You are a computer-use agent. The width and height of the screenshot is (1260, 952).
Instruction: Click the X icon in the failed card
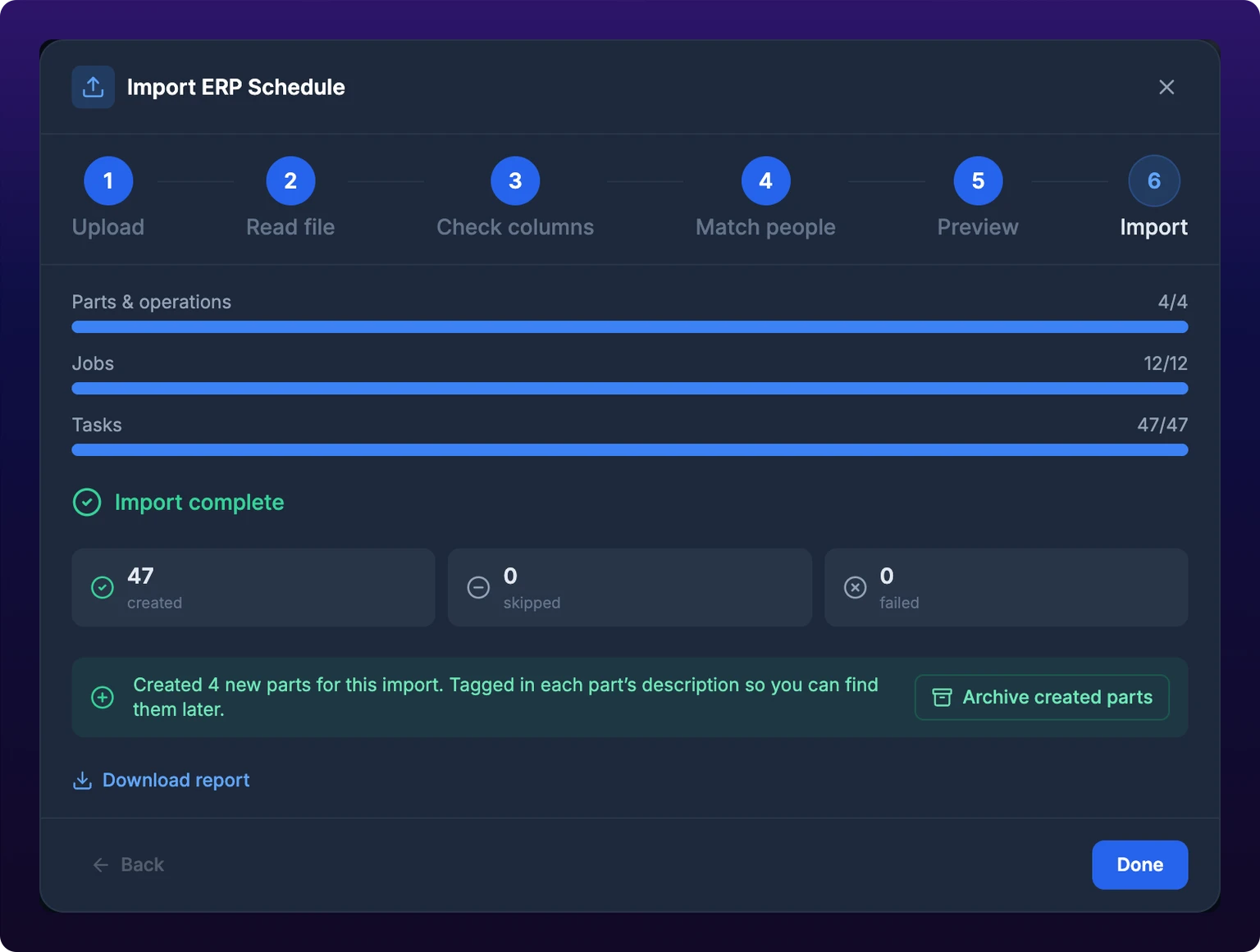click(855, 587)
